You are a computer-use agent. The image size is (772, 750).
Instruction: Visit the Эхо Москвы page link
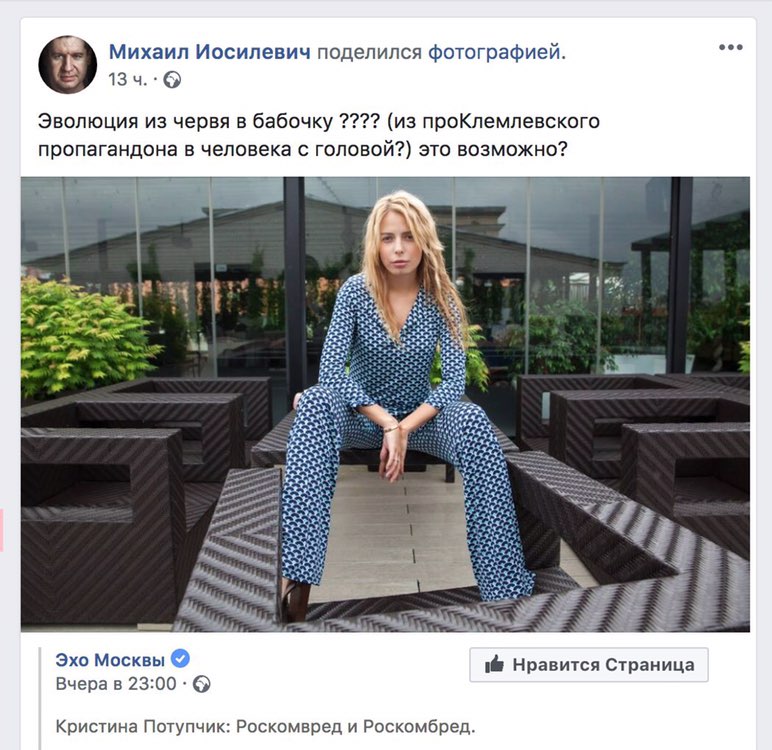click(110, 659)
